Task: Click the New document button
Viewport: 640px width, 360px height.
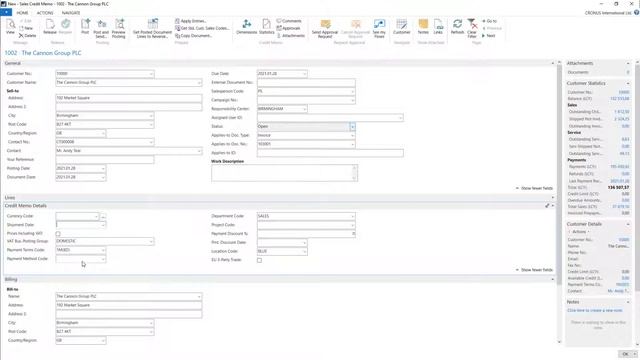Action: (26, 28)
